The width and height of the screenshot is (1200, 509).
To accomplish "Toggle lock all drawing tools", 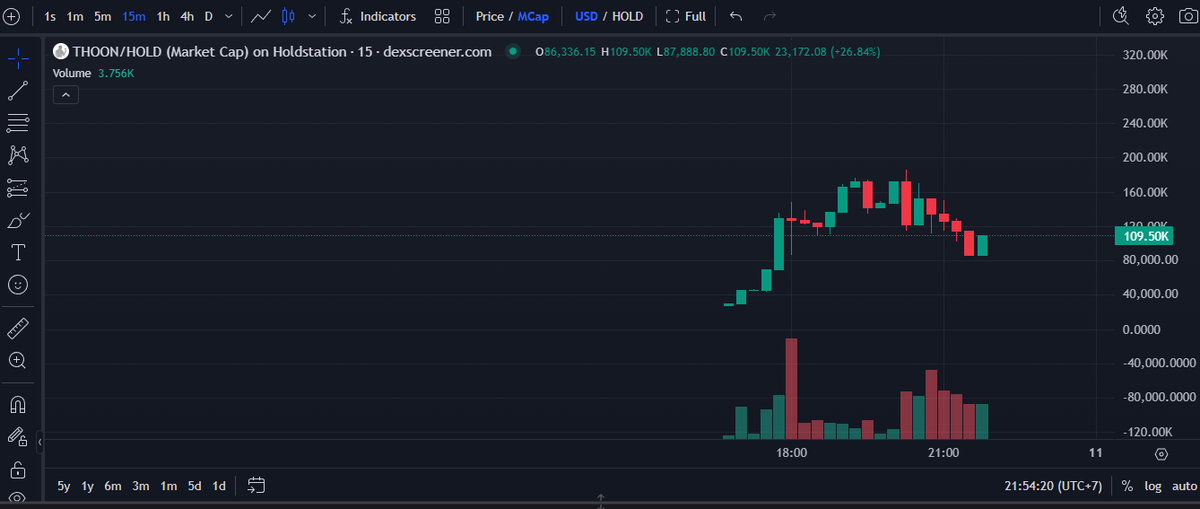I will point(17,469).
